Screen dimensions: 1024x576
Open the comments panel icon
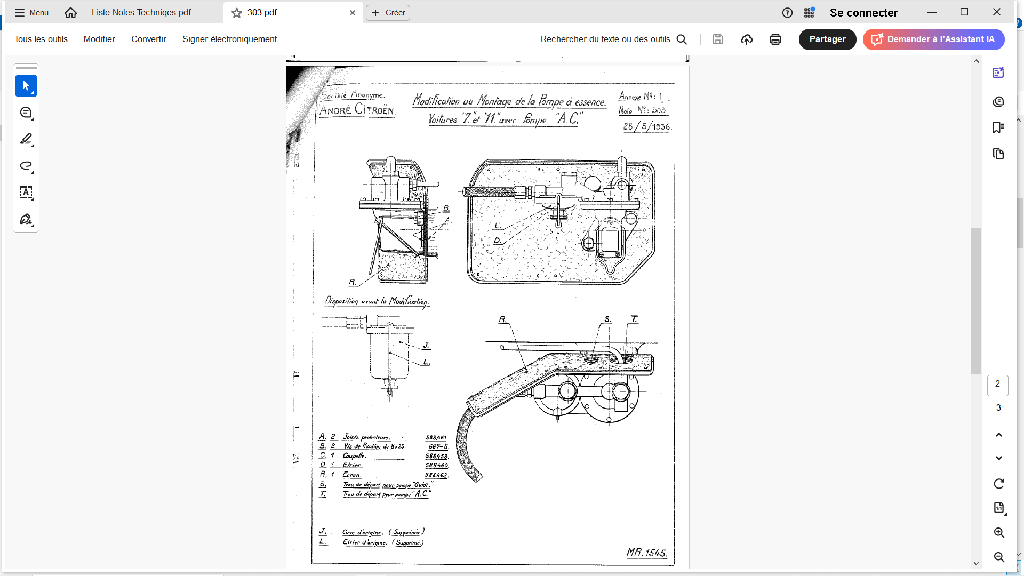click(999, 102)
